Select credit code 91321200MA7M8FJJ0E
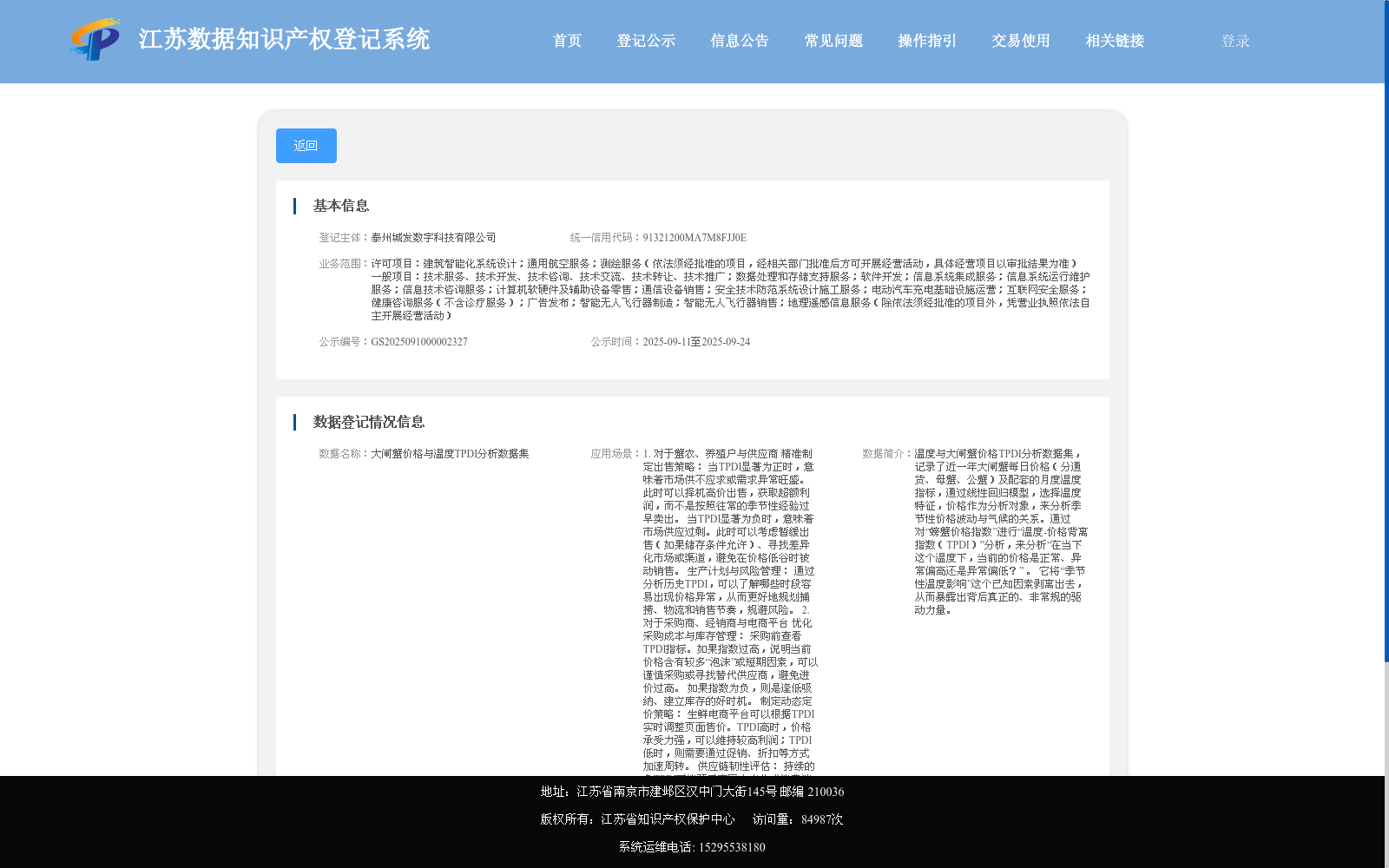This screenshot has width=1389, height=868. [x=694, y=238]
